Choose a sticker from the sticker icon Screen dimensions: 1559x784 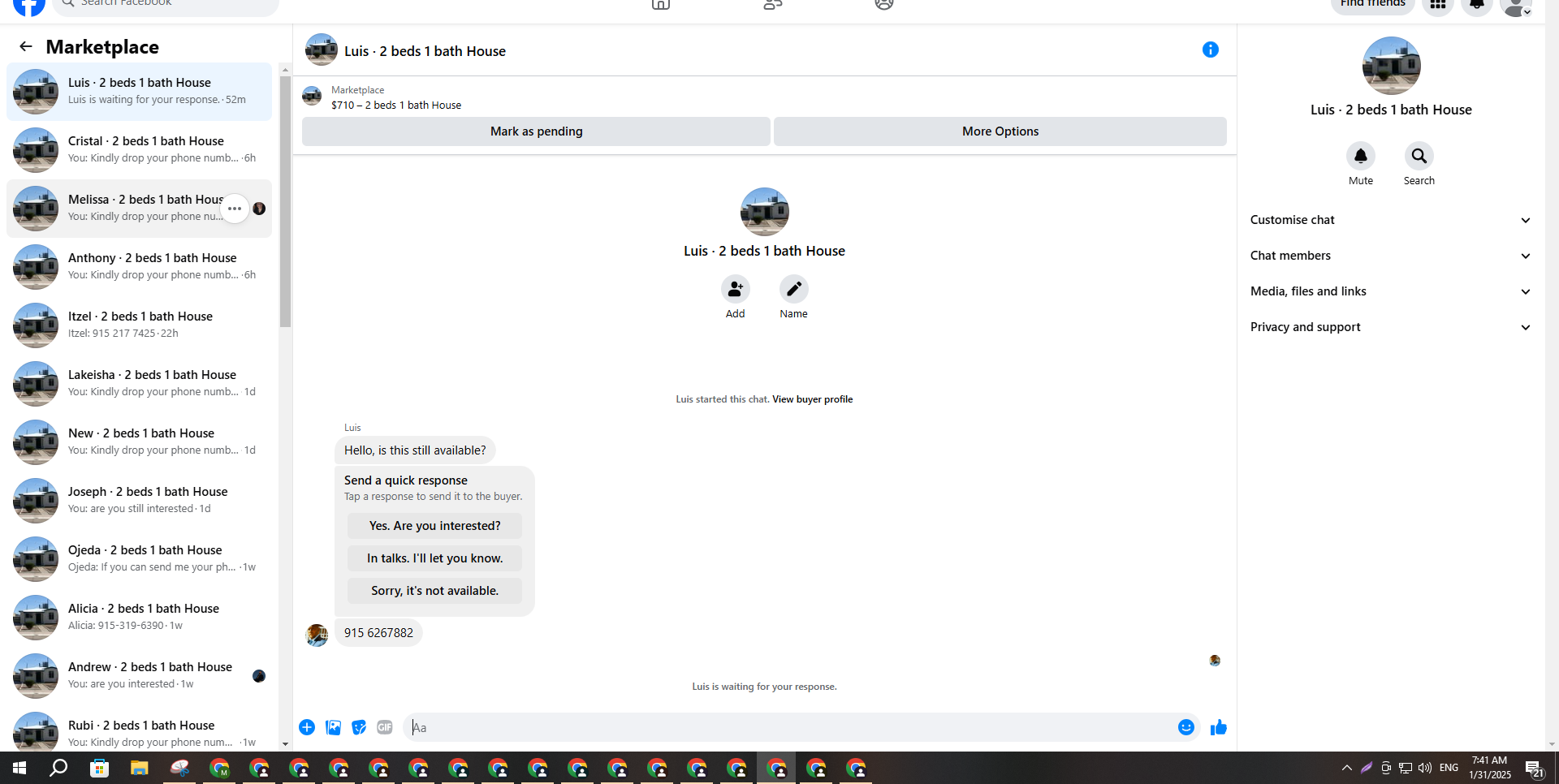pyautogui.click(x=359, y=727)
